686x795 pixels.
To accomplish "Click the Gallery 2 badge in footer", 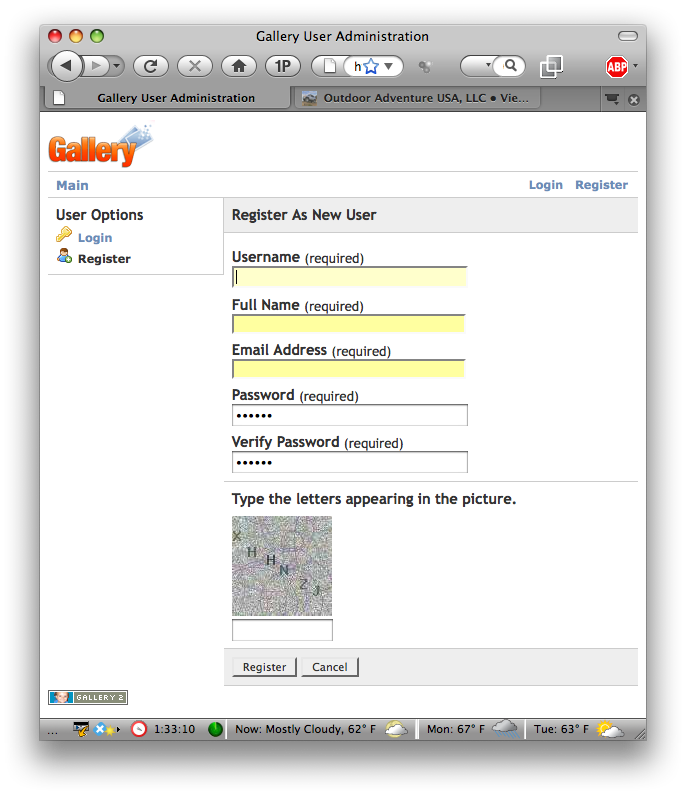I will click(x=88, y=697).
